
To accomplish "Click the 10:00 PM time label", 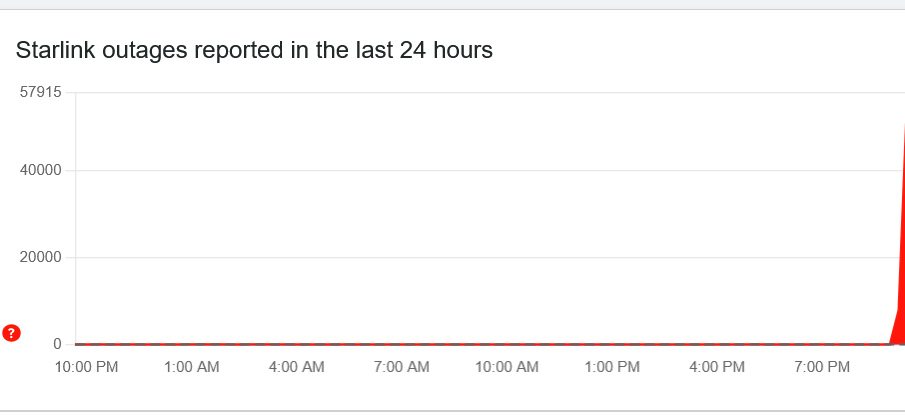I will pos(87,367).
